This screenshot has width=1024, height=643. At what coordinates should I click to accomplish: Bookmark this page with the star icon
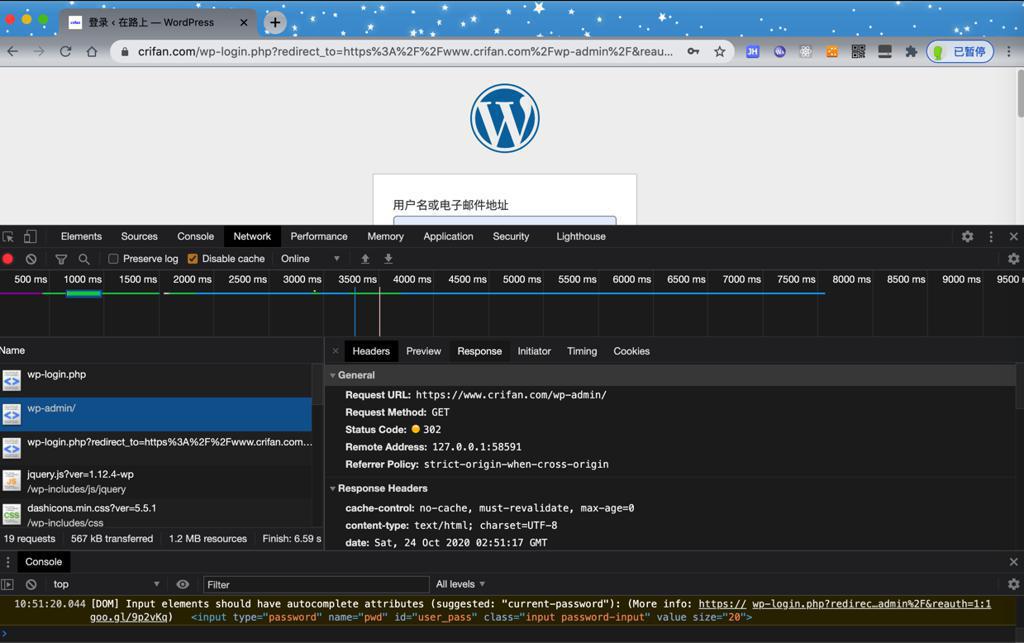pos(719,52)
